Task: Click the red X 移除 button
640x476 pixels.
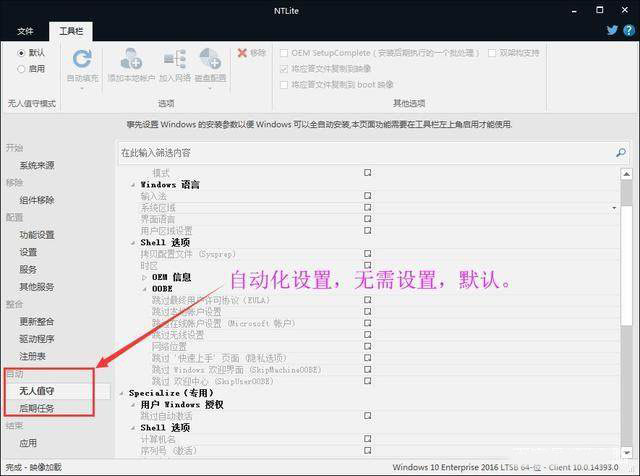Action: [251, 53]
